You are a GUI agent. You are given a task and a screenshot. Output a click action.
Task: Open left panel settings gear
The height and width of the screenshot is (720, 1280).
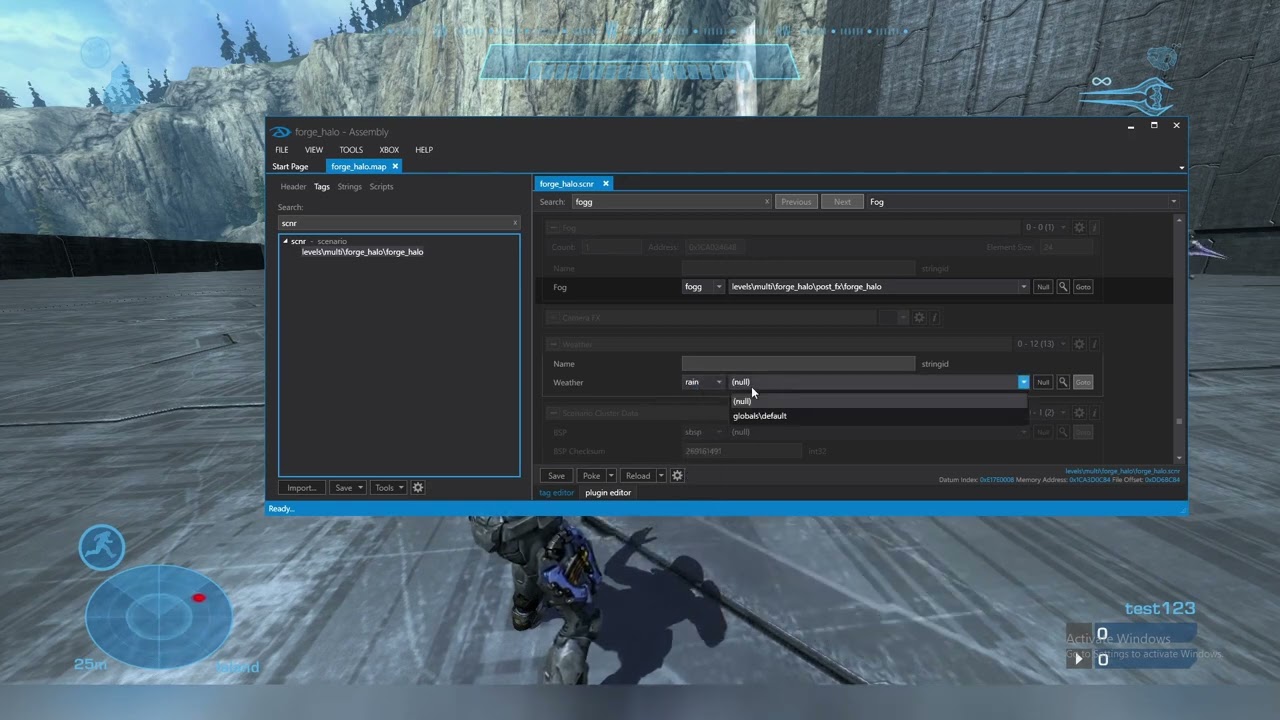(418, 488)
